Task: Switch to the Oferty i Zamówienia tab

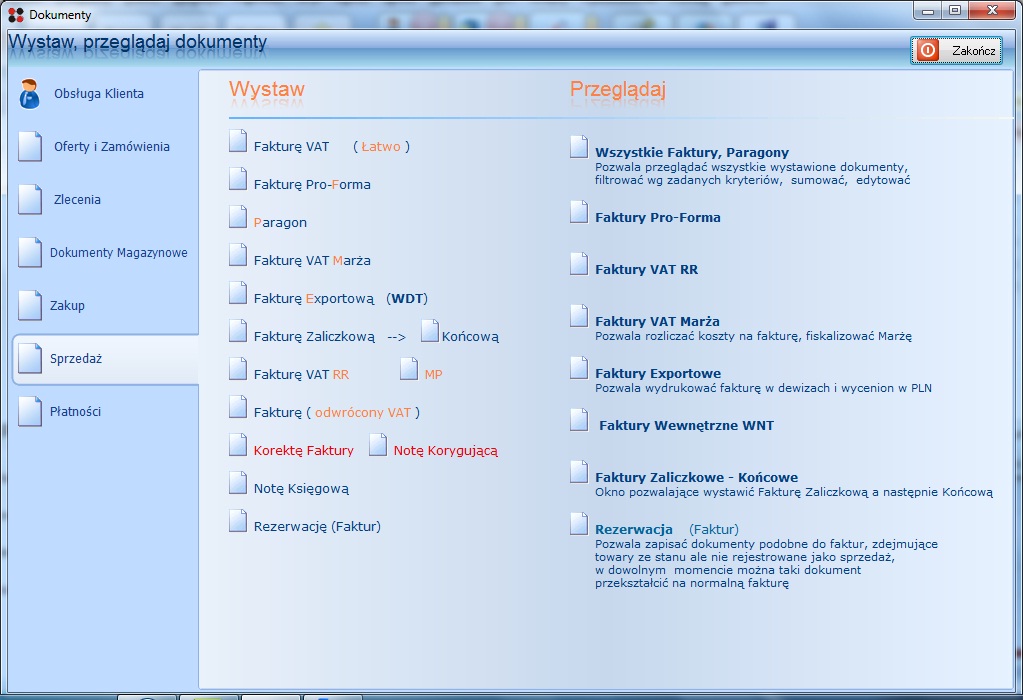Action: (x=111, y=147)
